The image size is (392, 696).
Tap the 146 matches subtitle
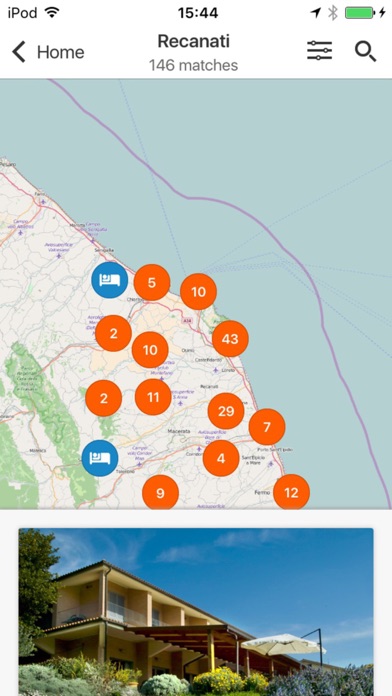pyautogui.click(x=194, y=65)
